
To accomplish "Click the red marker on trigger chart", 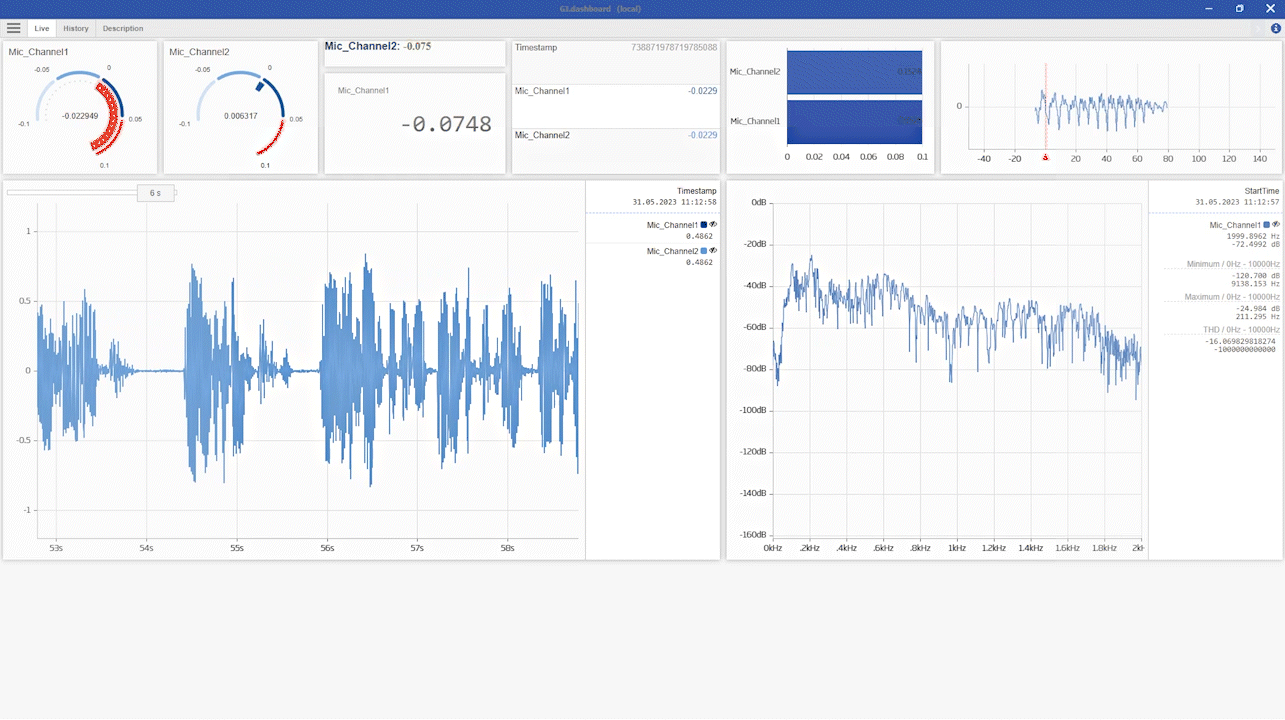I will pos(1045,158).
